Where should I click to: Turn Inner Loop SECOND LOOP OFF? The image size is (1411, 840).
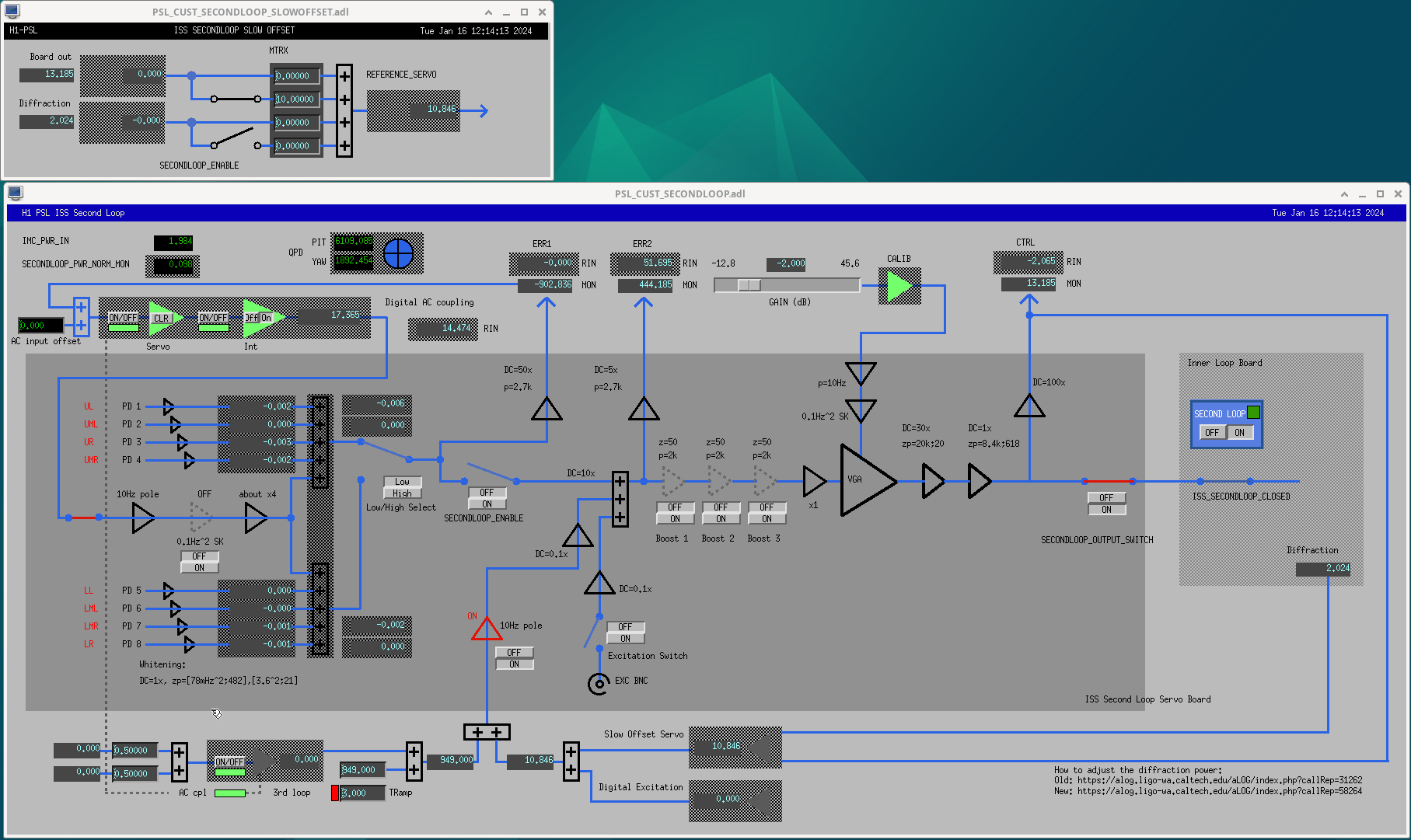[x=1212, y=433]
